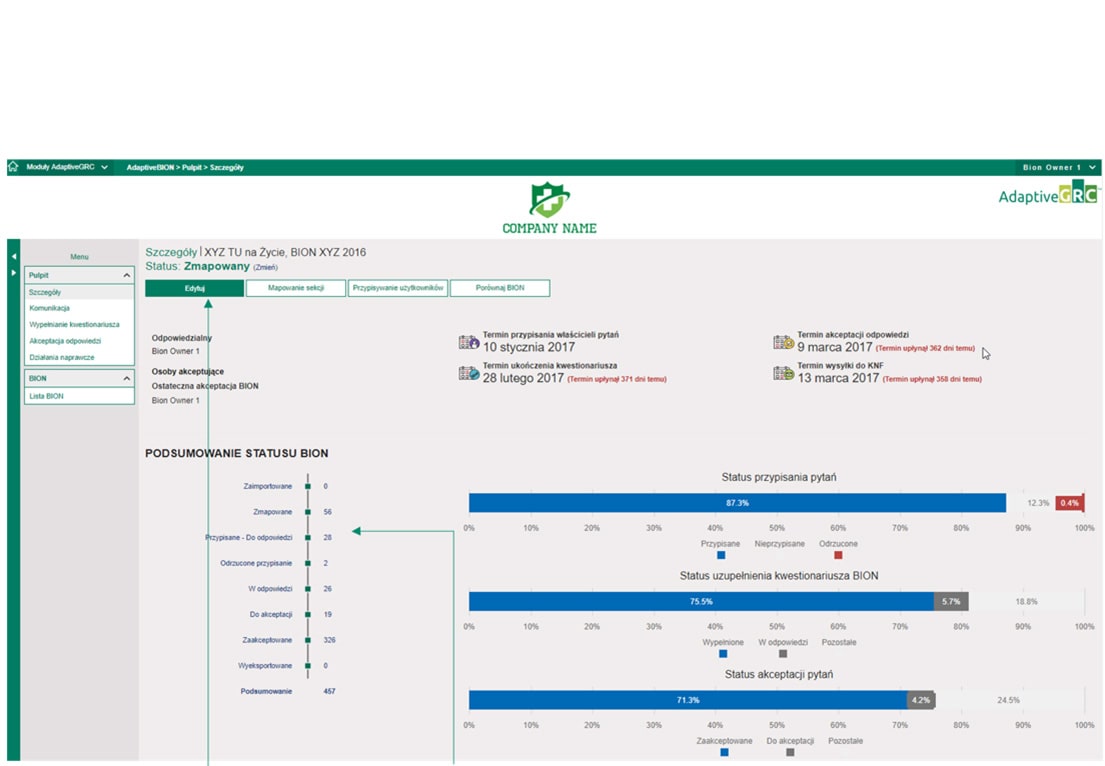This screenshot has height=766, width=1105.
Task: Click the company shield logo
Action: 548,200
